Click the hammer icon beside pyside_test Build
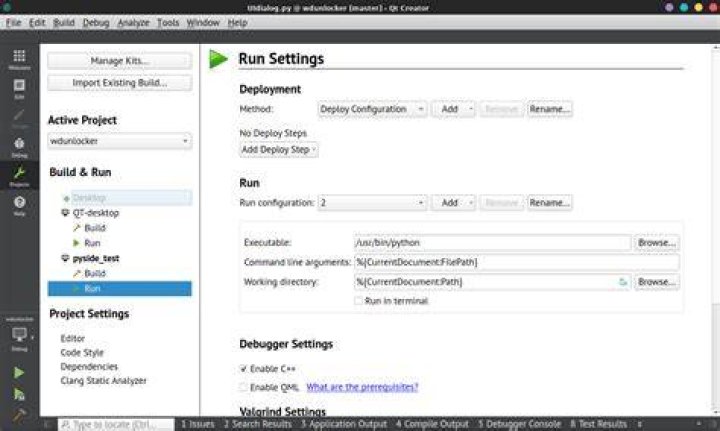The width and height of the screenshot is (720, 431). [x=77, y=274]
